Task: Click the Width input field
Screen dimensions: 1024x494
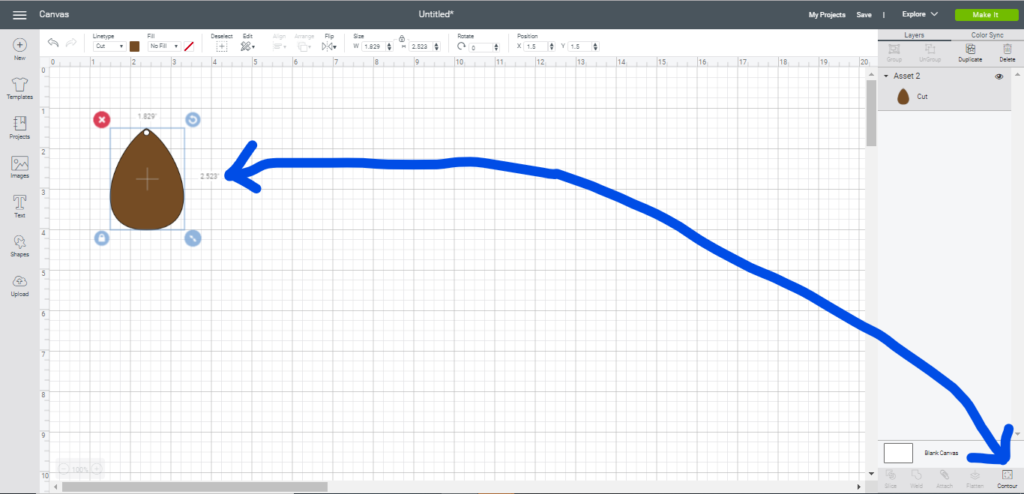Action: [374, 47]
